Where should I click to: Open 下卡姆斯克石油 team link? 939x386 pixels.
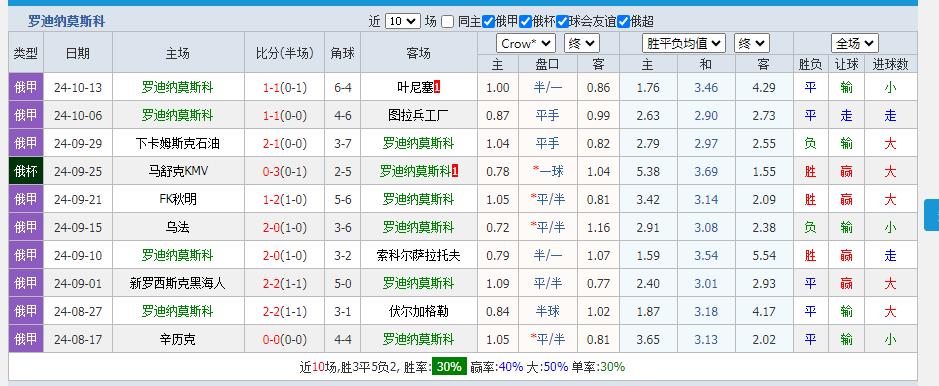coord(178,144)
